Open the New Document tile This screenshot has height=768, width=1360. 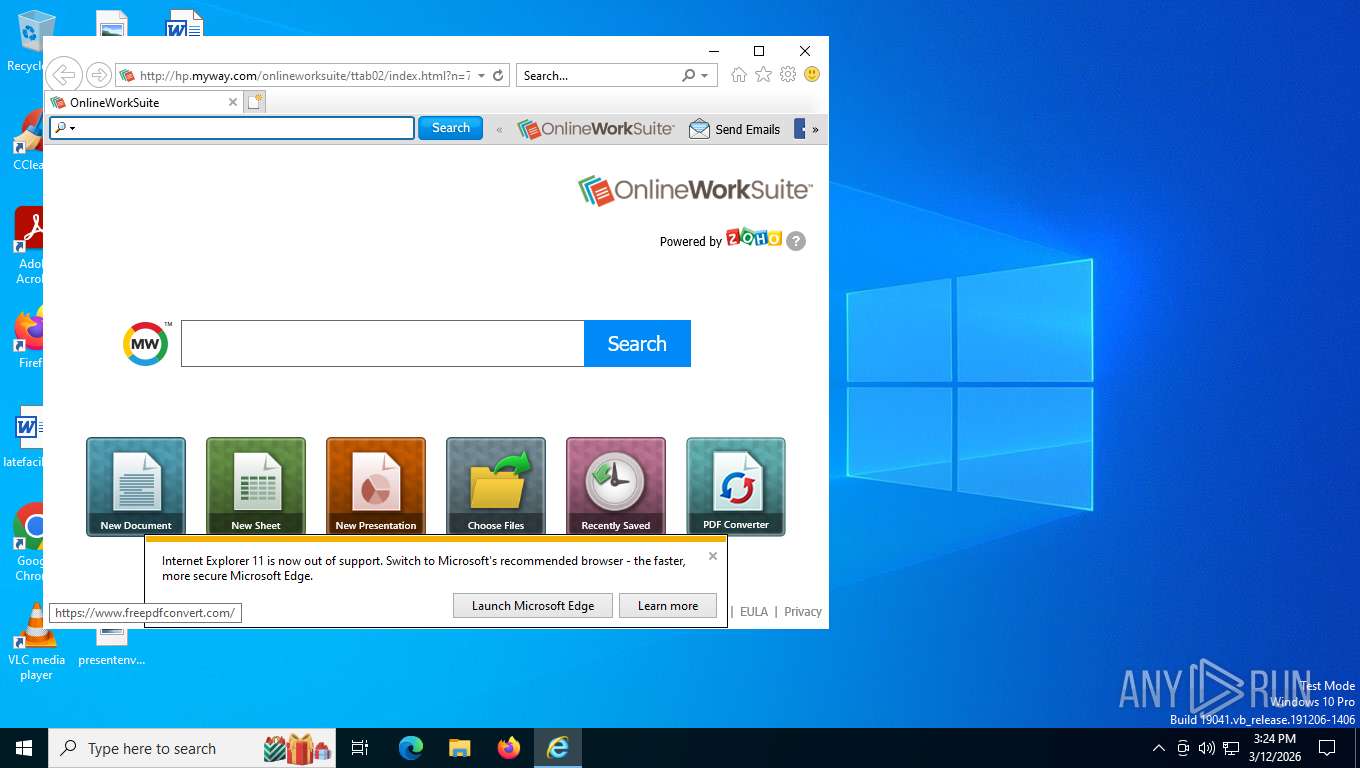tap(136, 486)
